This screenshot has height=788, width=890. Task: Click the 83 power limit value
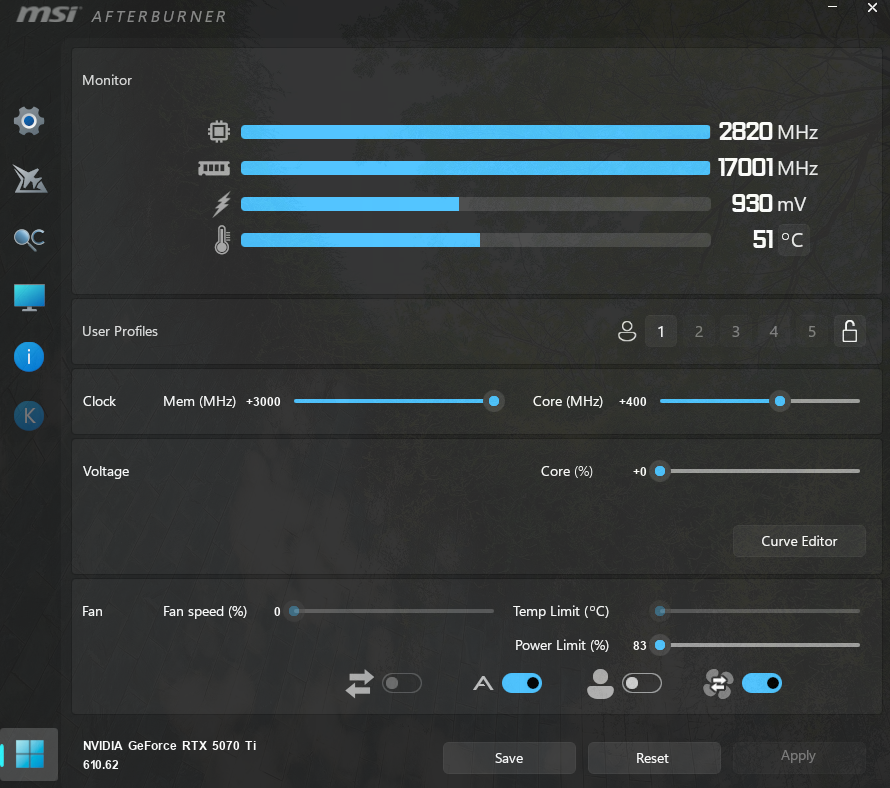(x=640, y=646)
